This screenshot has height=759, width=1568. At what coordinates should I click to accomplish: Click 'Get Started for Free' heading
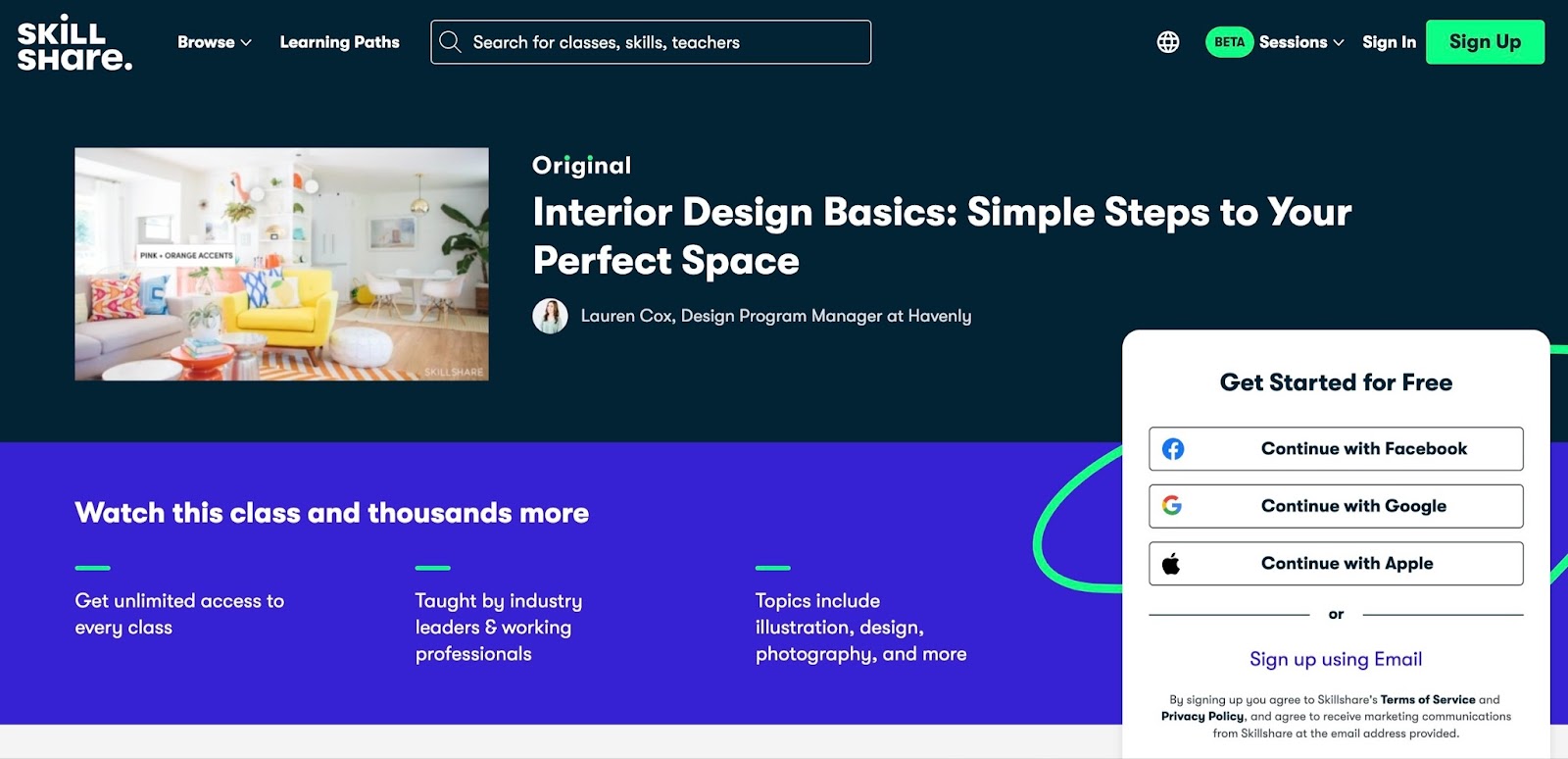click(1336, 382)
